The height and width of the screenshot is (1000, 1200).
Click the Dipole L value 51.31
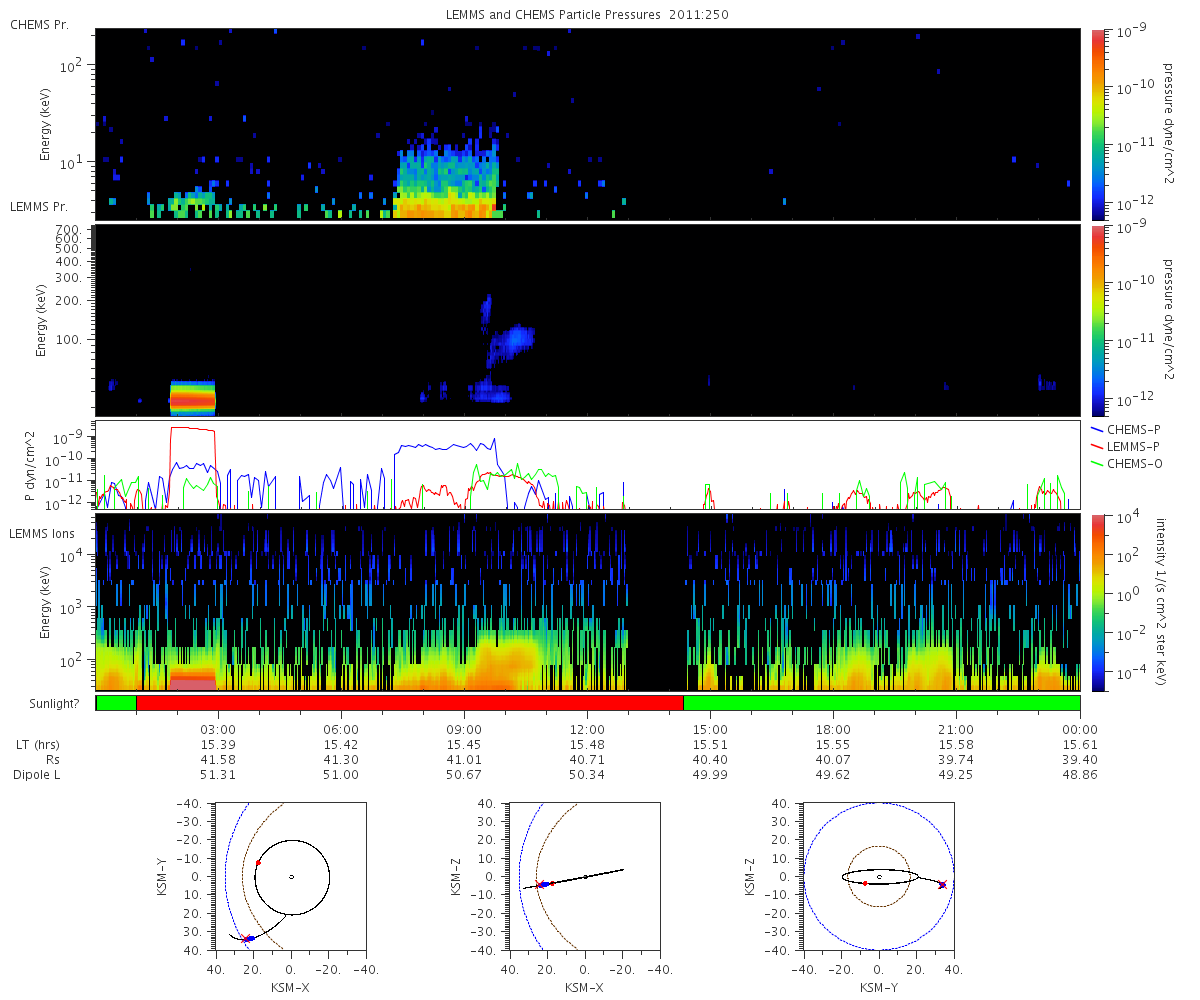tap(218, 775)
